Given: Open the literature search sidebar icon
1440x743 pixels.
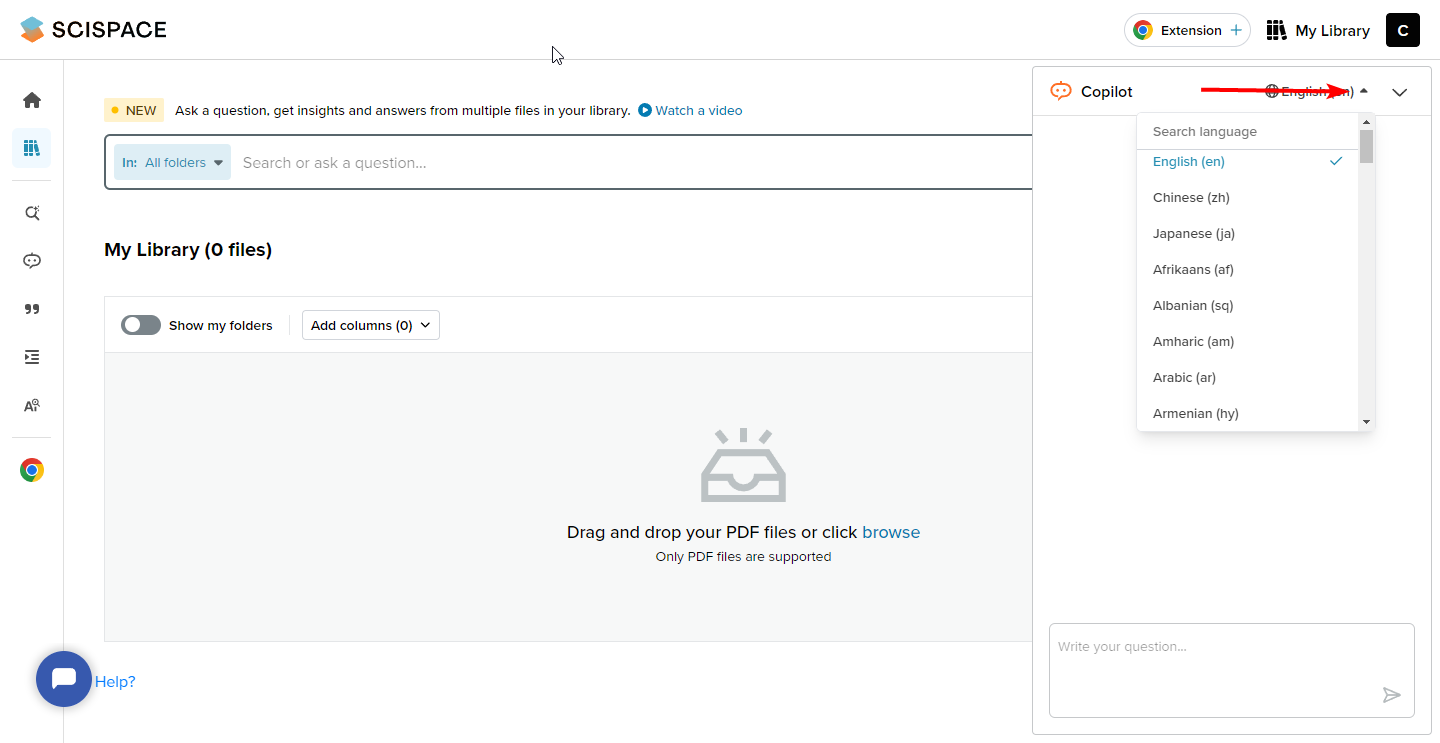Looking at the screenshot, I should pyautogui.click(x=32, y=213).
